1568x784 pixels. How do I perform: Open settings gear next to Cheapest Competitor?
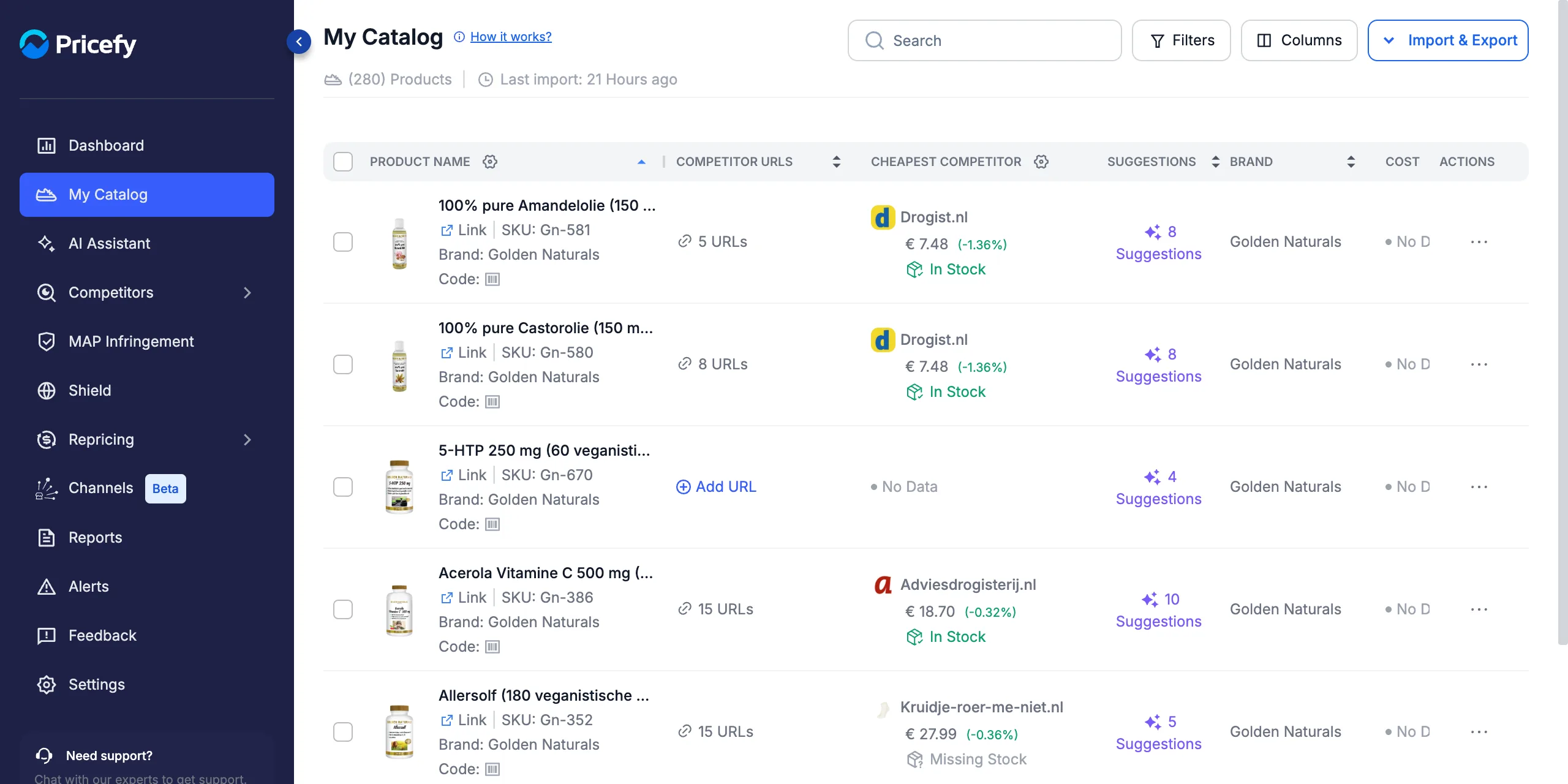coord(1041,162)
